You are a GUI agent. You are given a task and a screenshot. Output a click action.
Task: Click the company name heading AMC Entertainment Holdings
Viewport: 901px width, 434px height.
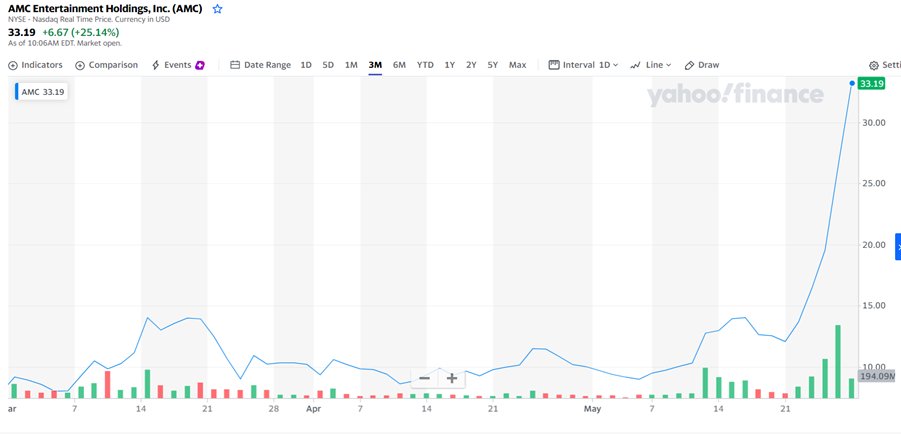(105, 9)
